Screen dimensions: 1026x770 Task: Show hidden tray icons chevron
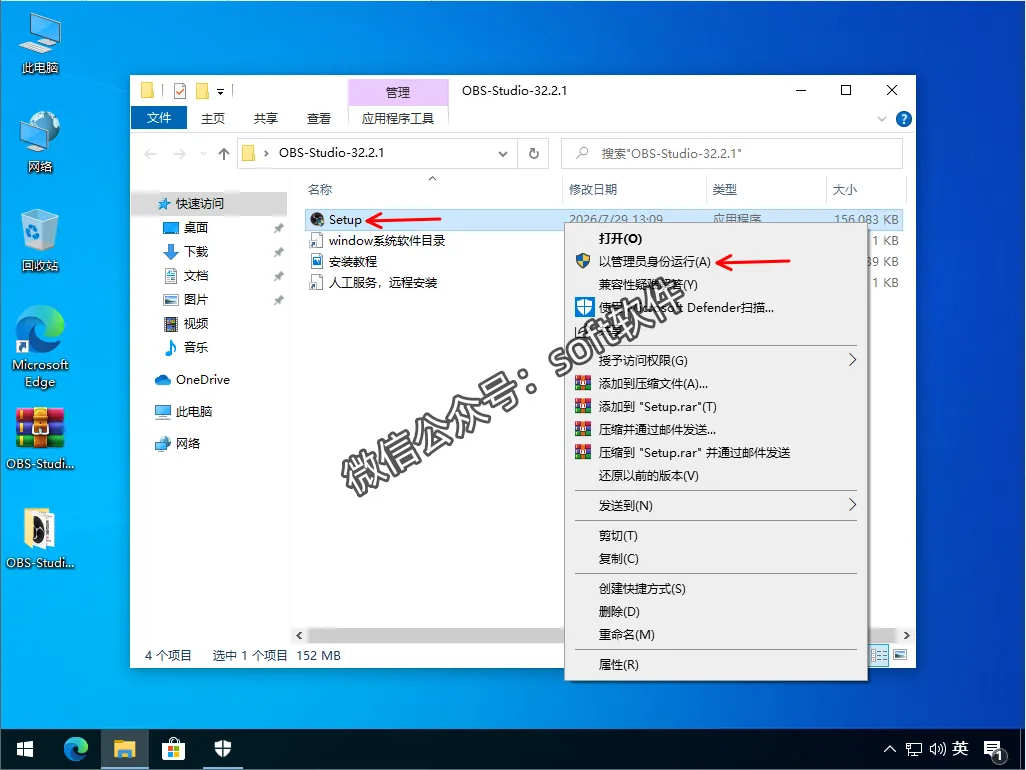[890, 749]
